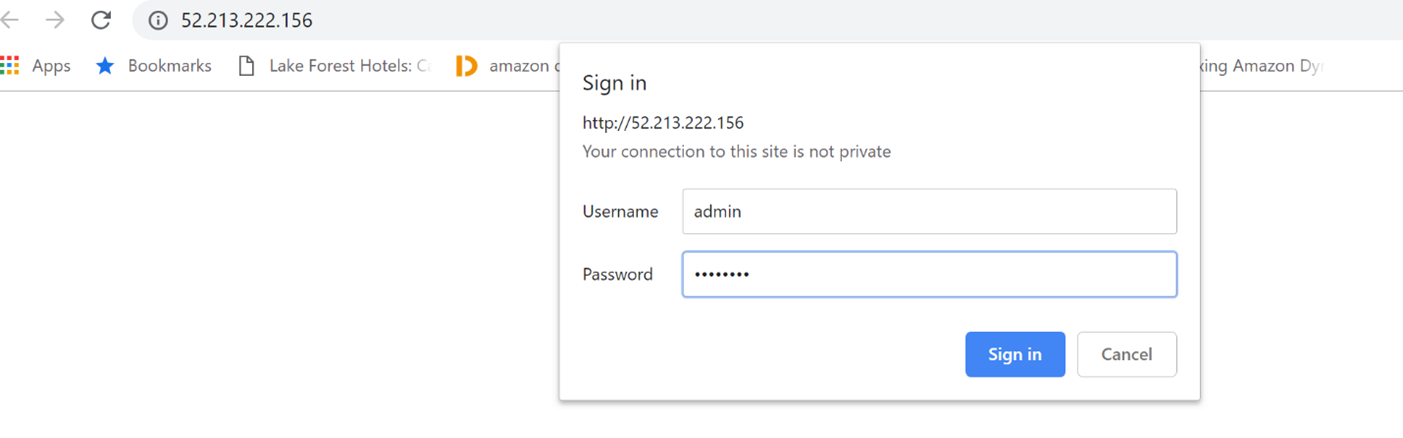Open the Lake Forest Hotels bookmark text
Screen dimensions: 1403x438
click(x=350, y=66)
